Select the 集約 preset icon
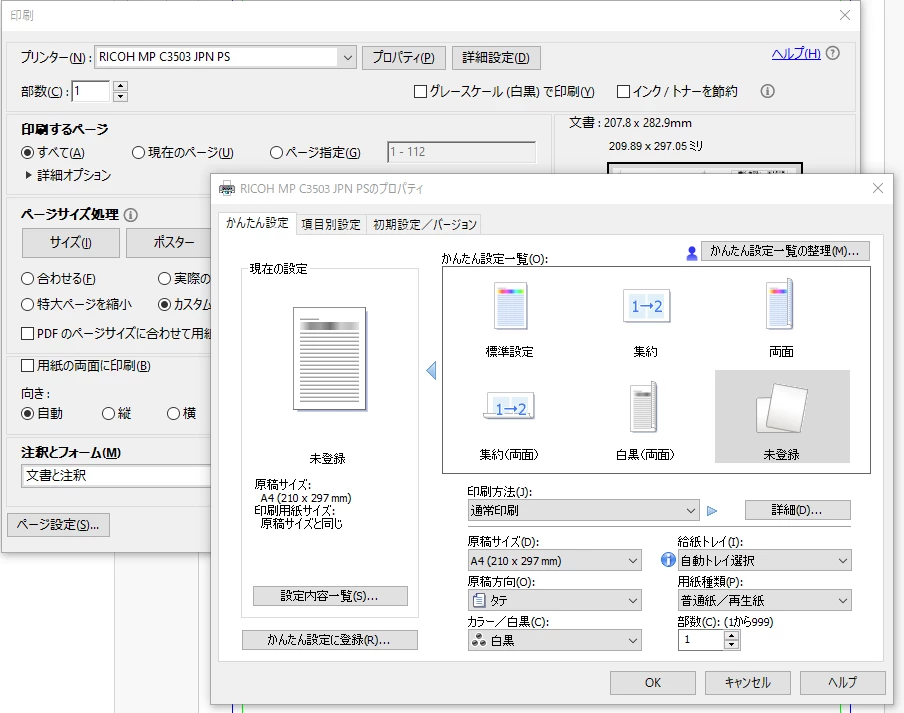The height and width of the screenshot is (713, 904). [646, 306]
